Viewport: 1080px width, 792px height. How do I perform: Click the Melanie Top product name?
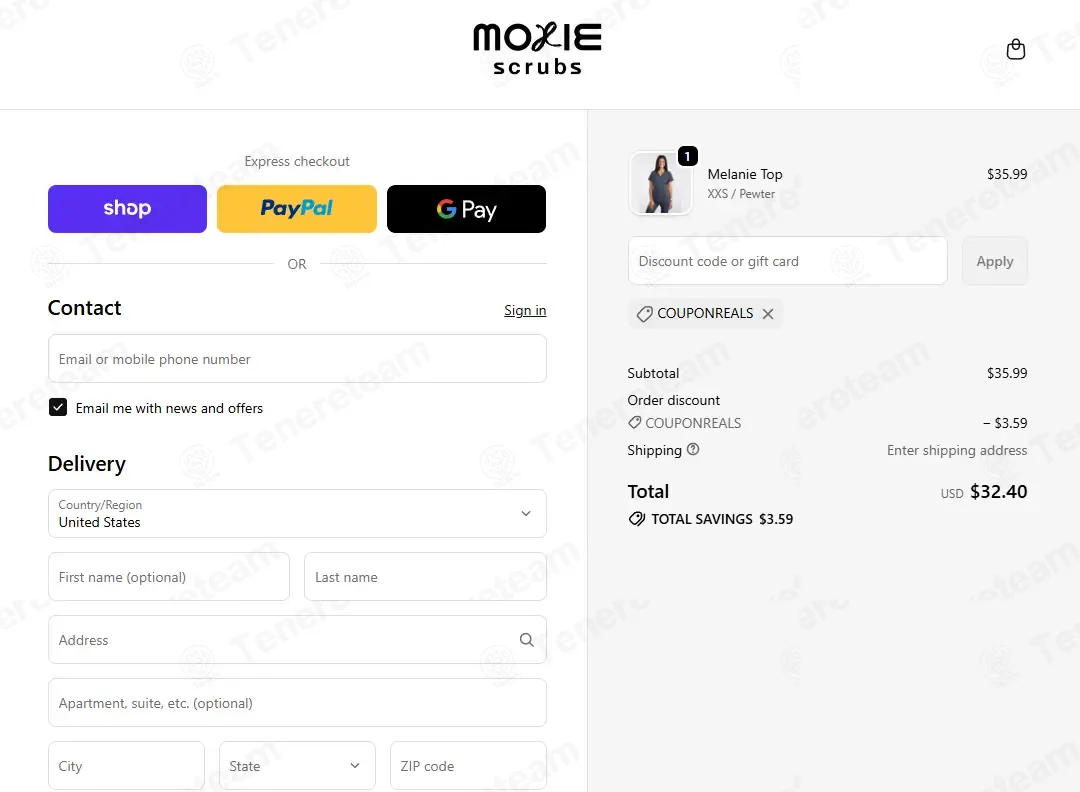pos(745,174)
